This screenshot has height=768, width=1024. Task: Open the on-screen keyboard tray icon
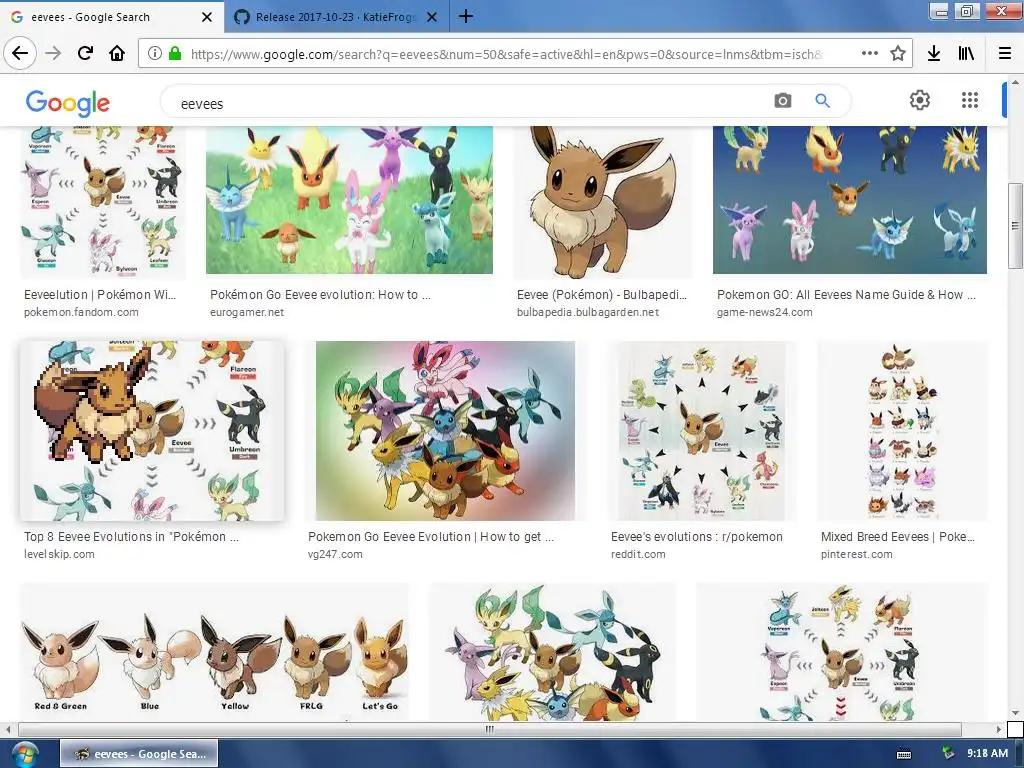(x=904, y=754)
